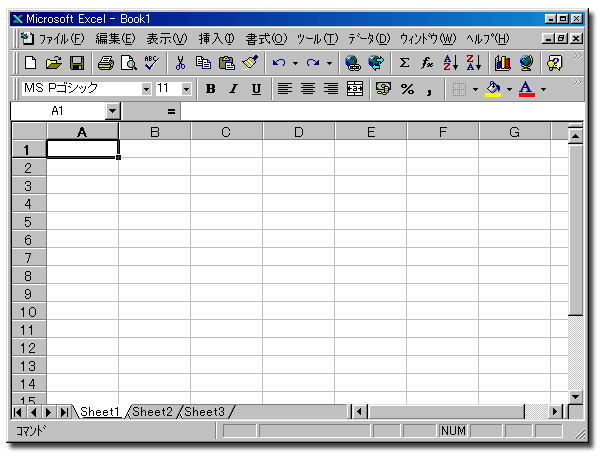Select row 5 header

28,222
